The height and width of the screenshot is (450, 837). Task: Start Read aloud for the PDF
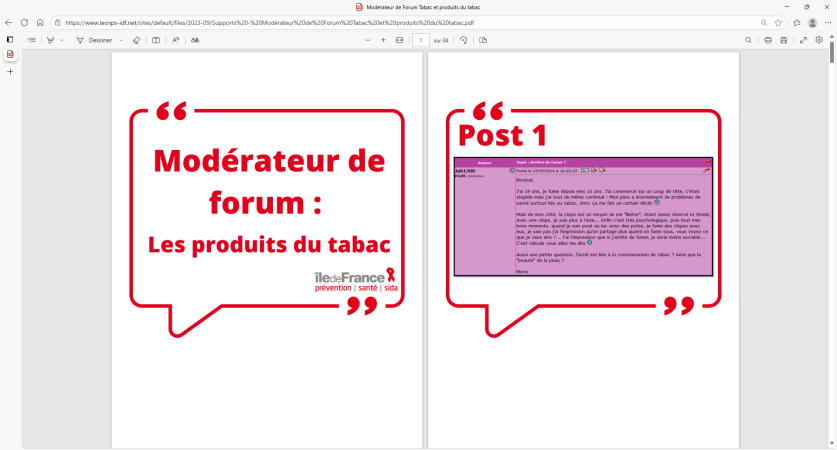point(176,40)
